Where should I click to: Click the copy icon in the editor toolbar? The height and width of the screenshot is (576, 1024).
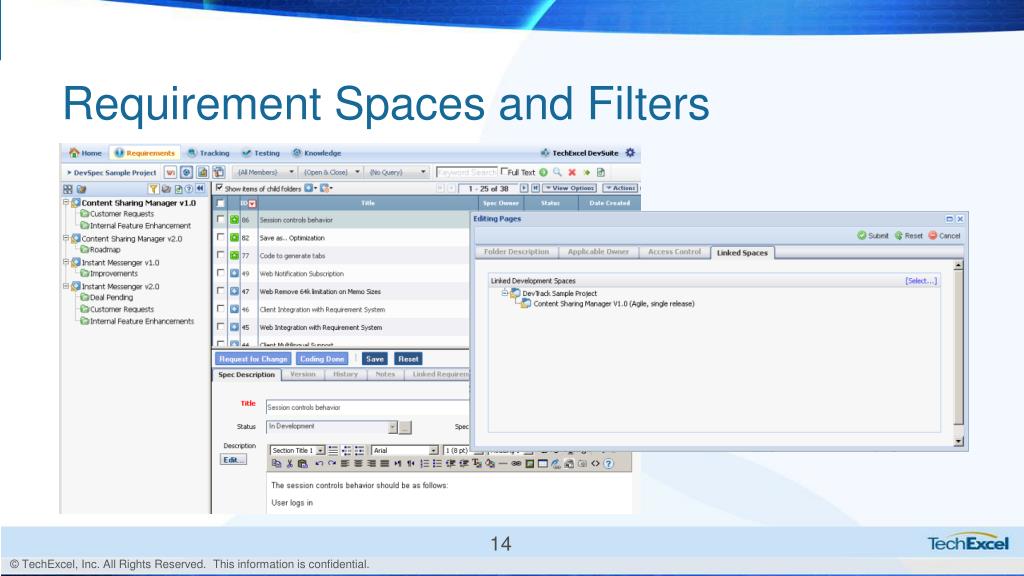(x=276, y=464)
